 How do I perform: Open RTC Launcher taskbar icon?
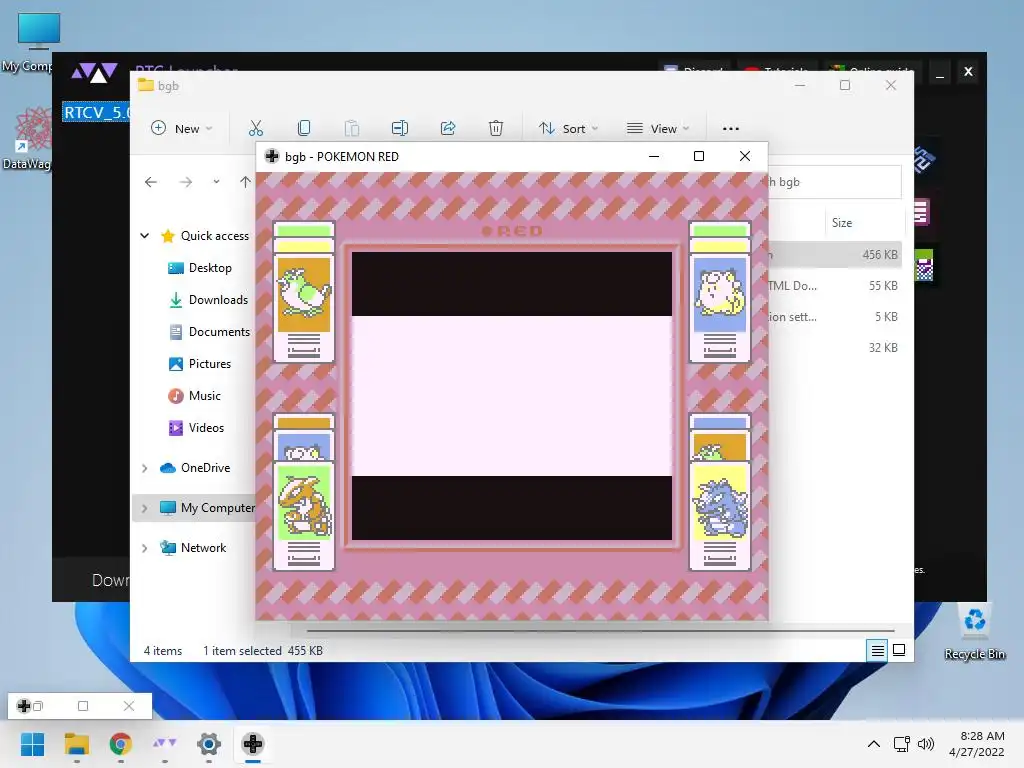coord(165,744)
